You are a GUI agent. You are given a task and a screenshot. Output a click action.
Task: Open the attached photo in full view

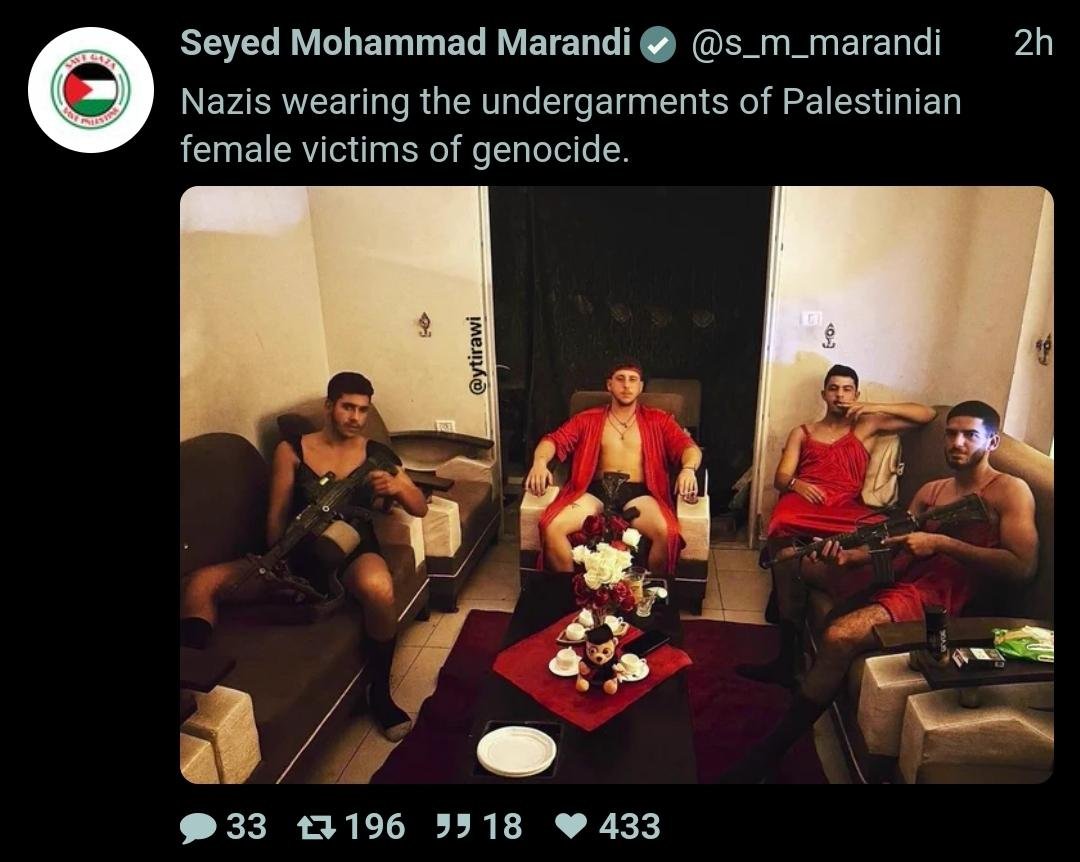point(616,484)
